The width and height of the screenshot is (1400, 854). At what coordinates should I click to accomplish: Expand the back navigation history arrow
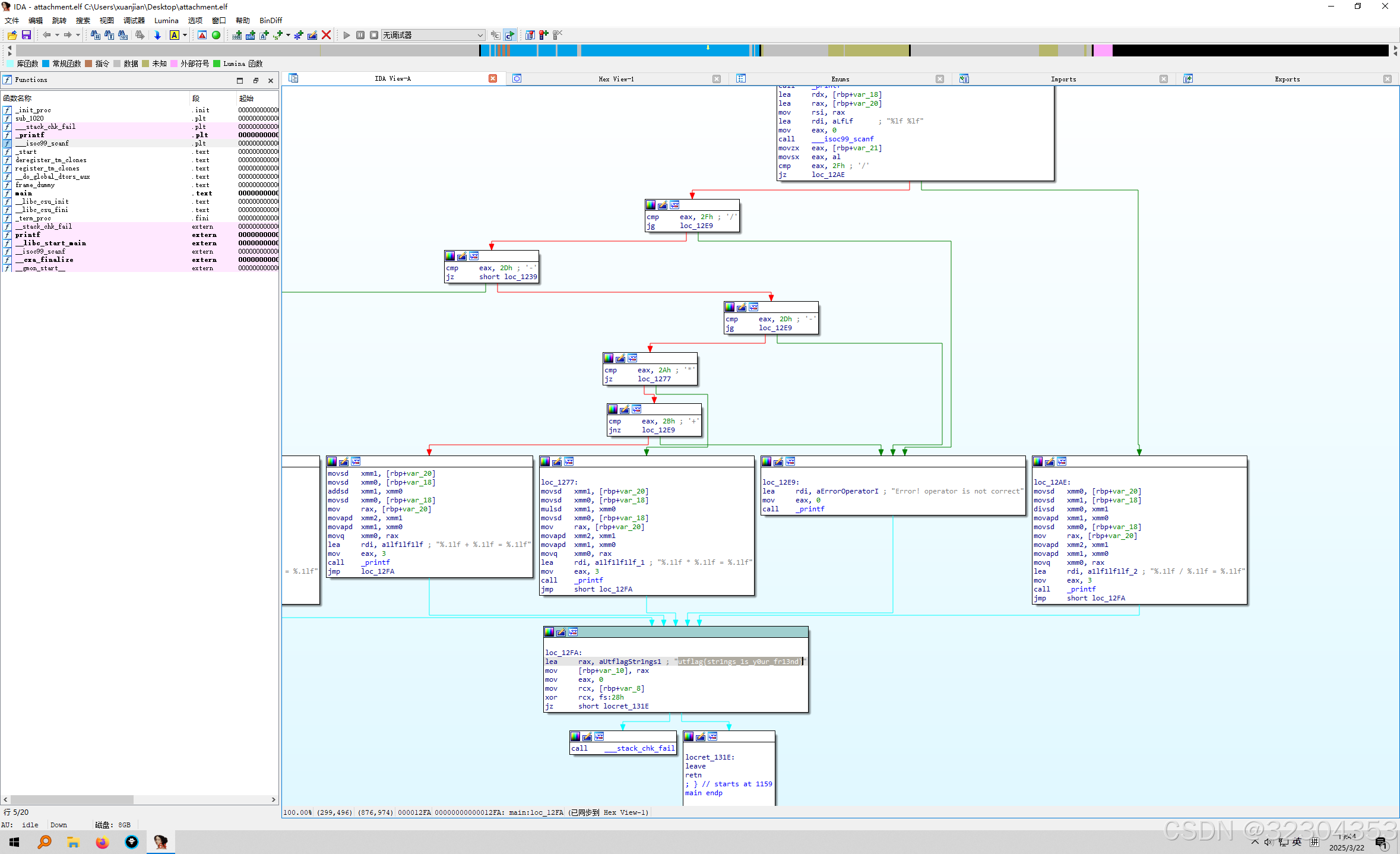point(57,35)
